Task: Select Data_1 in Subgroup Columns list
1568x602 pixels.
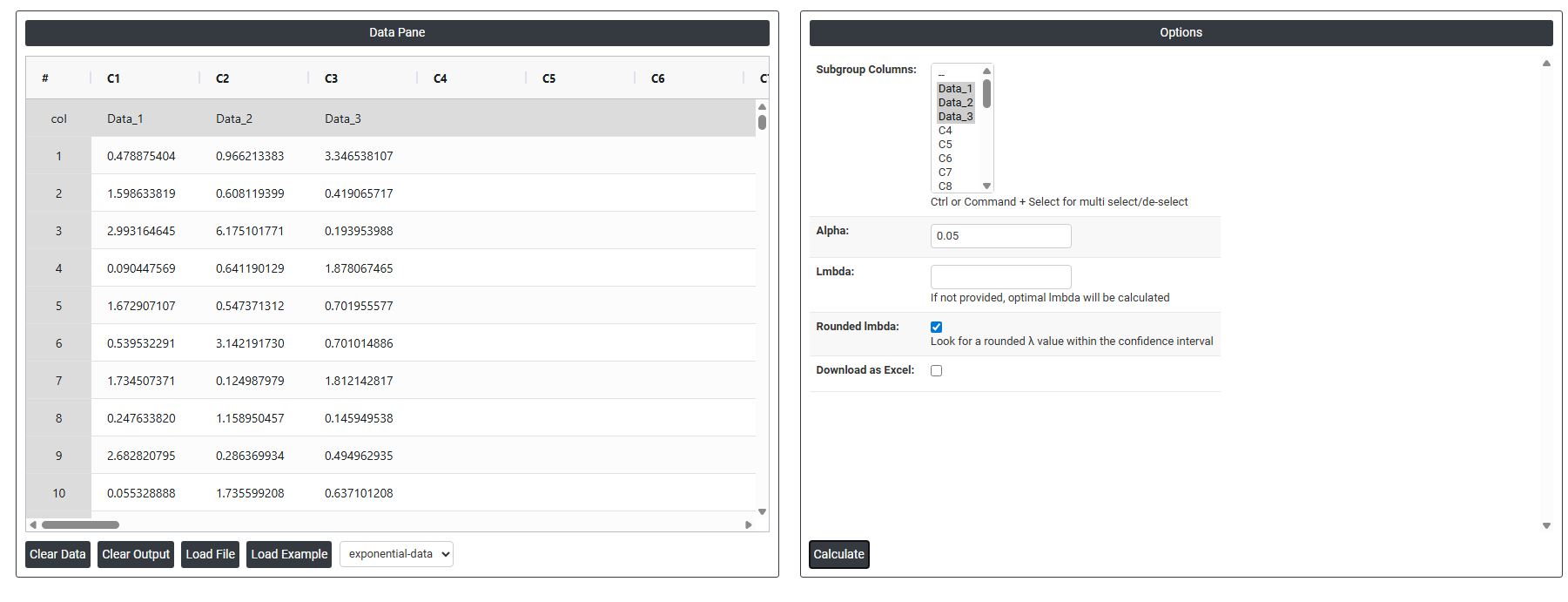Action: point(954,89)
